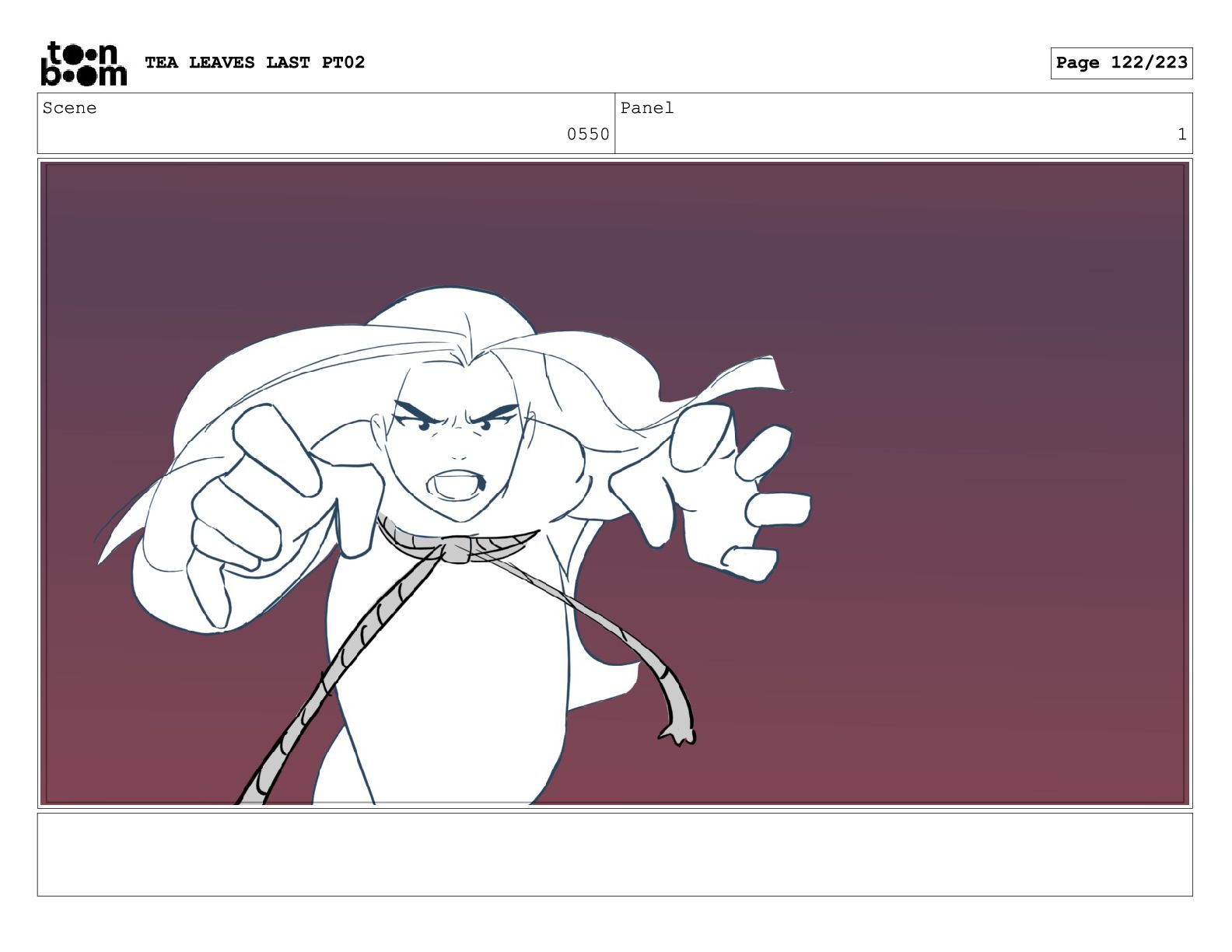Click the 'Scene' label
This screenshot has height=952, width=1232.
point(69,108)
